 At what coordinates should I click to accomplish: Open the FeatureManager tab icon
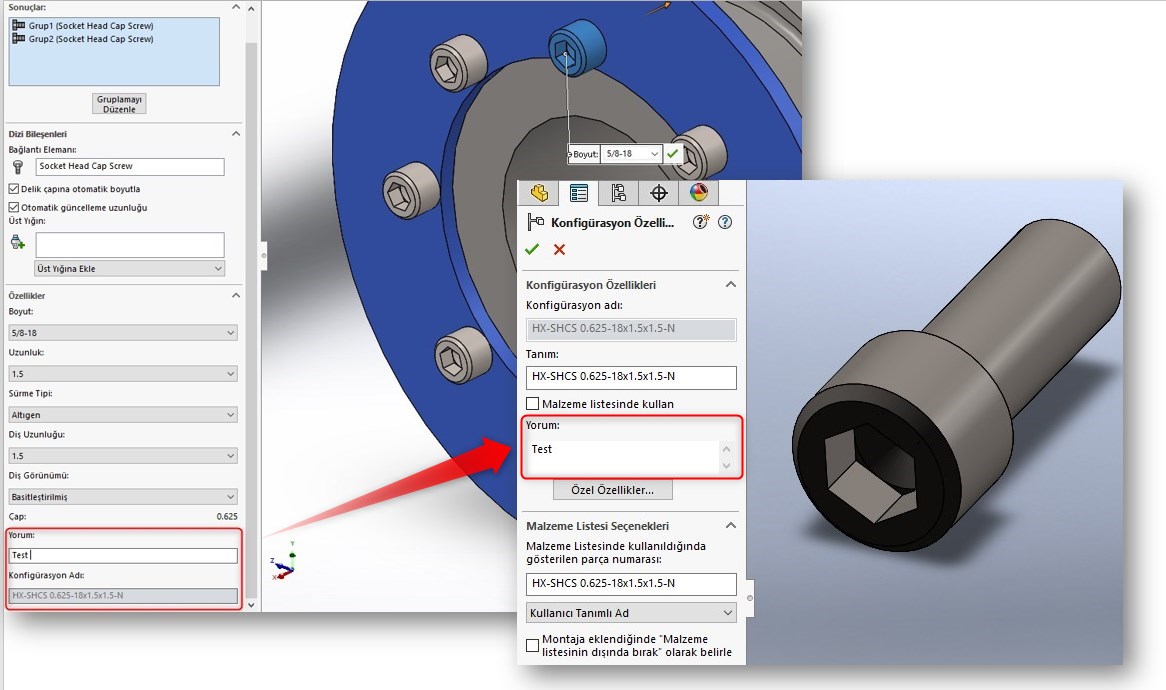(539, 193)
